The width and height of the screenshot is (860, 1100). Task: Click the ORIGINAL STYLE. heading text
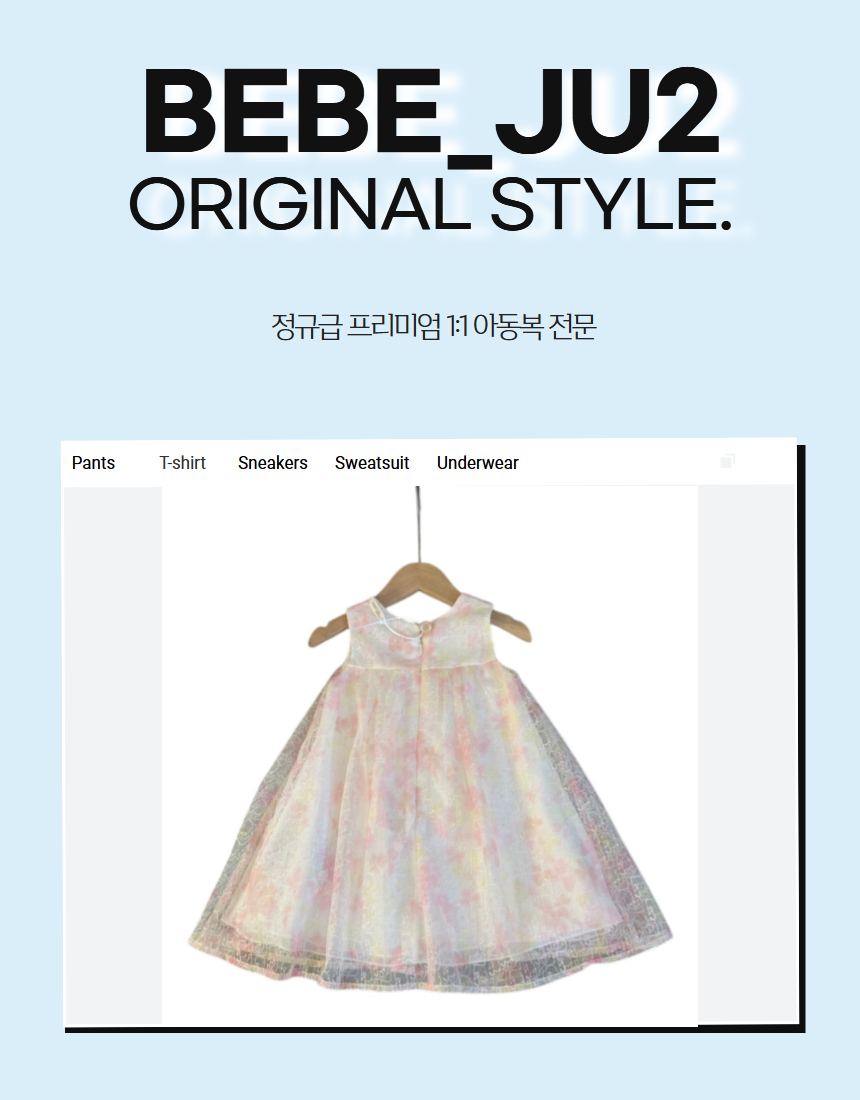pos(431,204)
